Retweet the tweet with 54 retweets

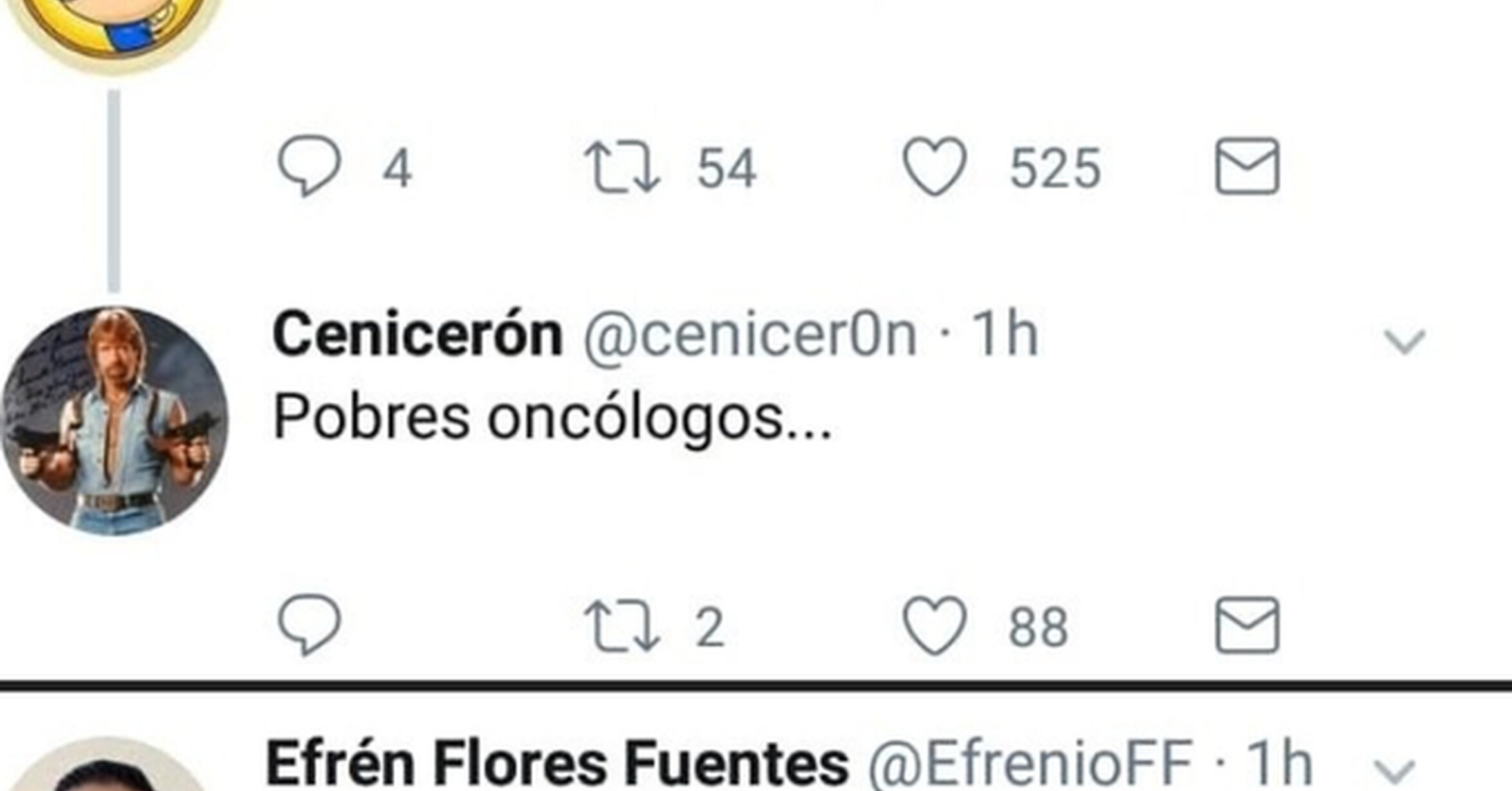click(622, 168)
